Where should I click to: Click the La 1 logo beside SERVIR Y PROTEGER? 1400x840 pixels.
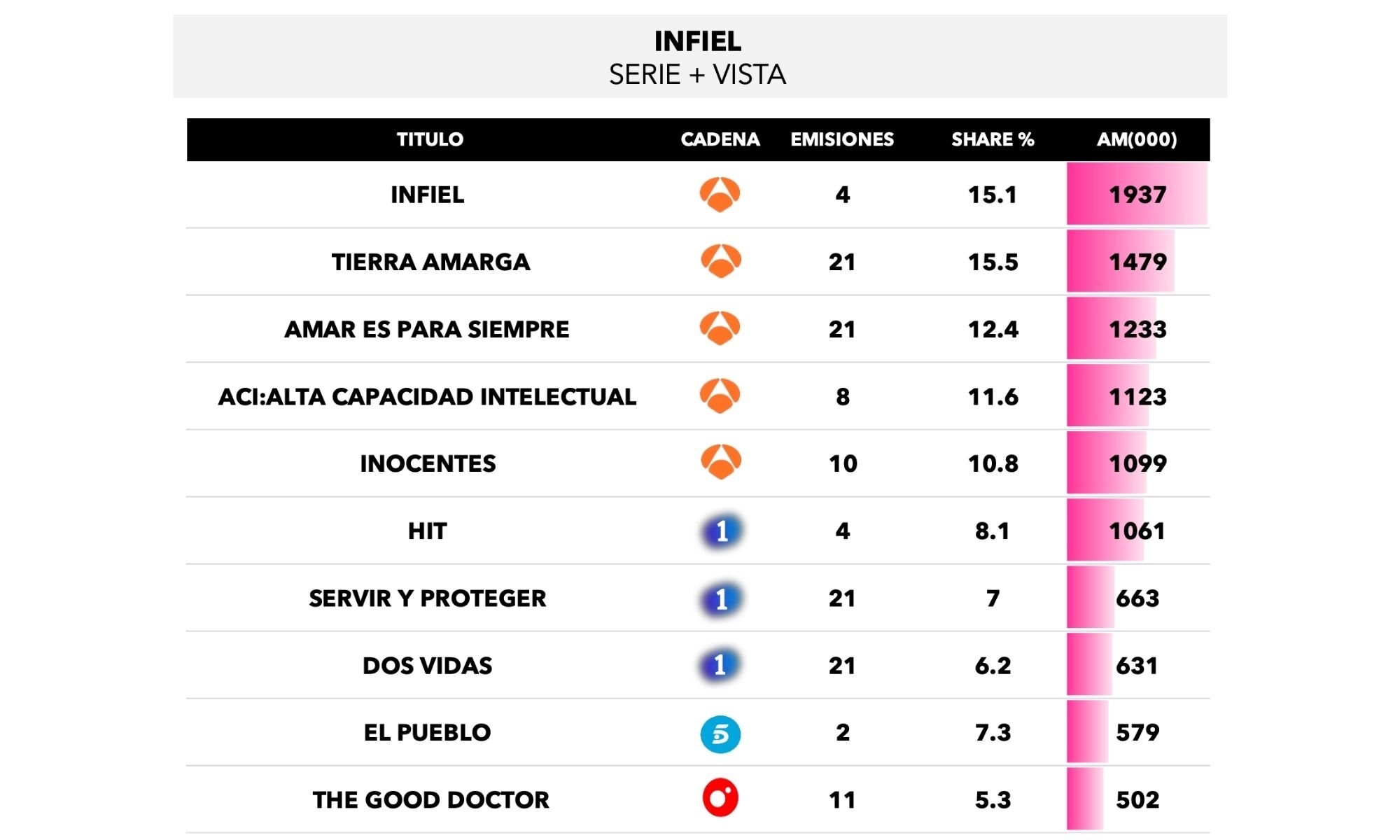pos(721,598)
